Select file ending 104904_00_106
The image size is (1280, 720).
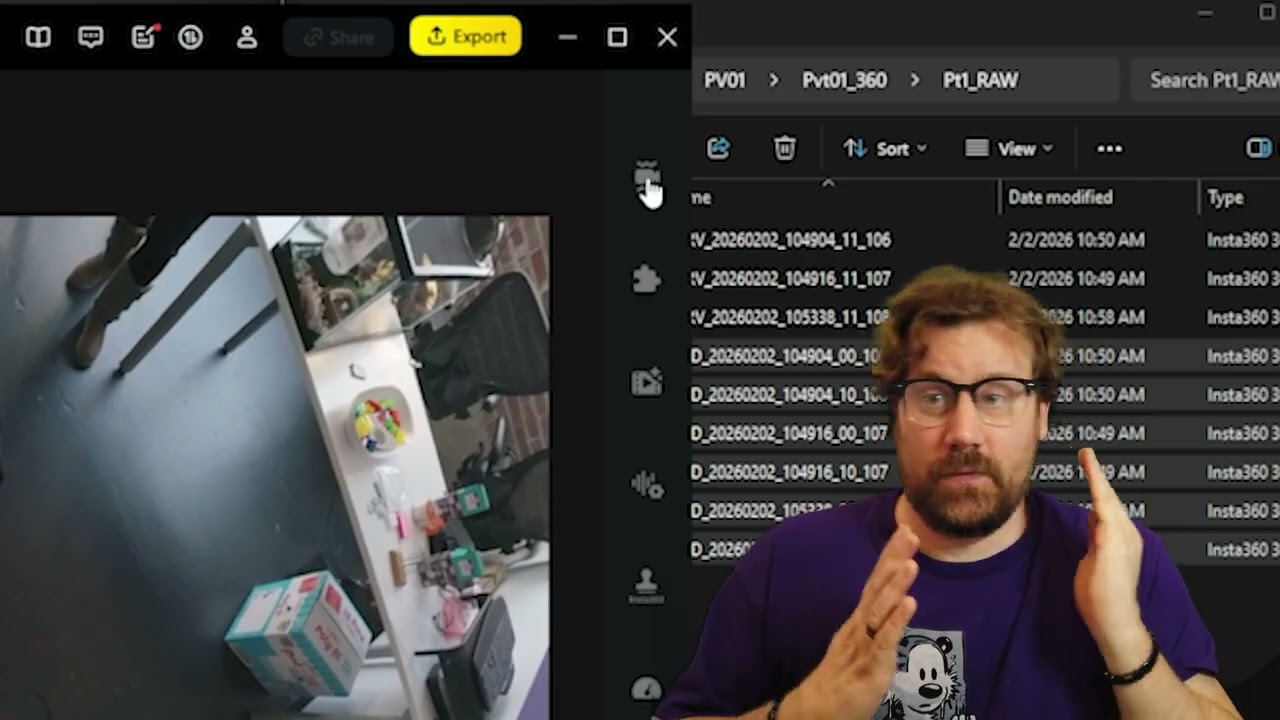pos(785,356)
